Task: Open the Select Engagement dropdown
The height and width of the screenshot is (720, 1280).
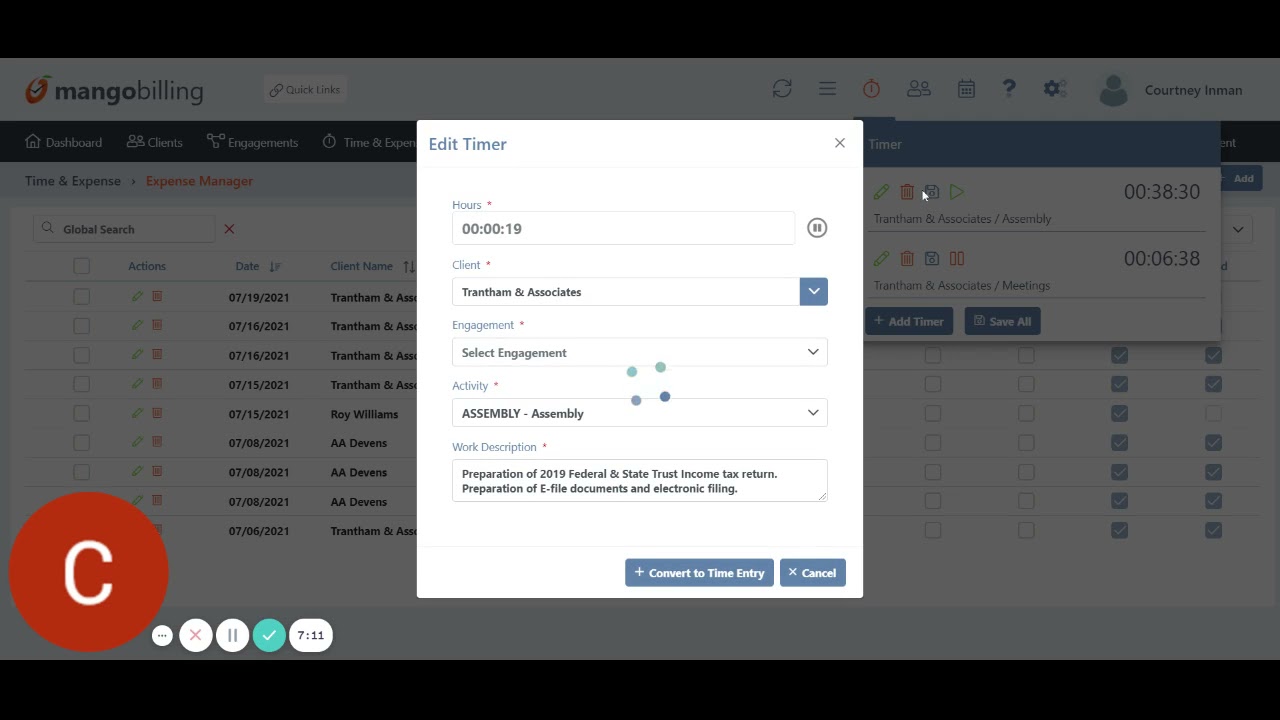Action: [x=640, y=352]
